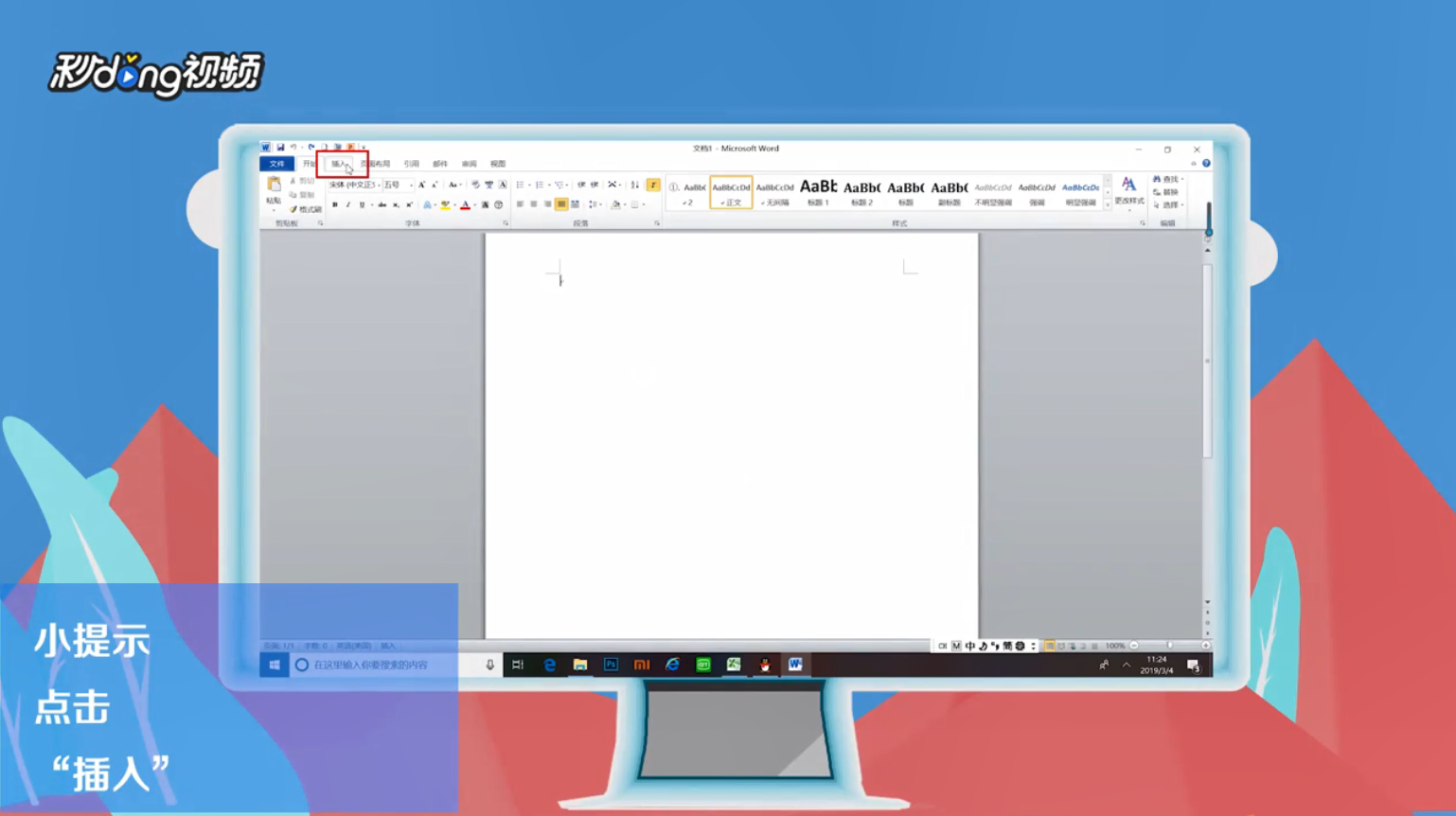Open the 选择 (Select) dropdown
Screen dimensions: 1456x816
pyautogui.click(x=1167, y=204)
